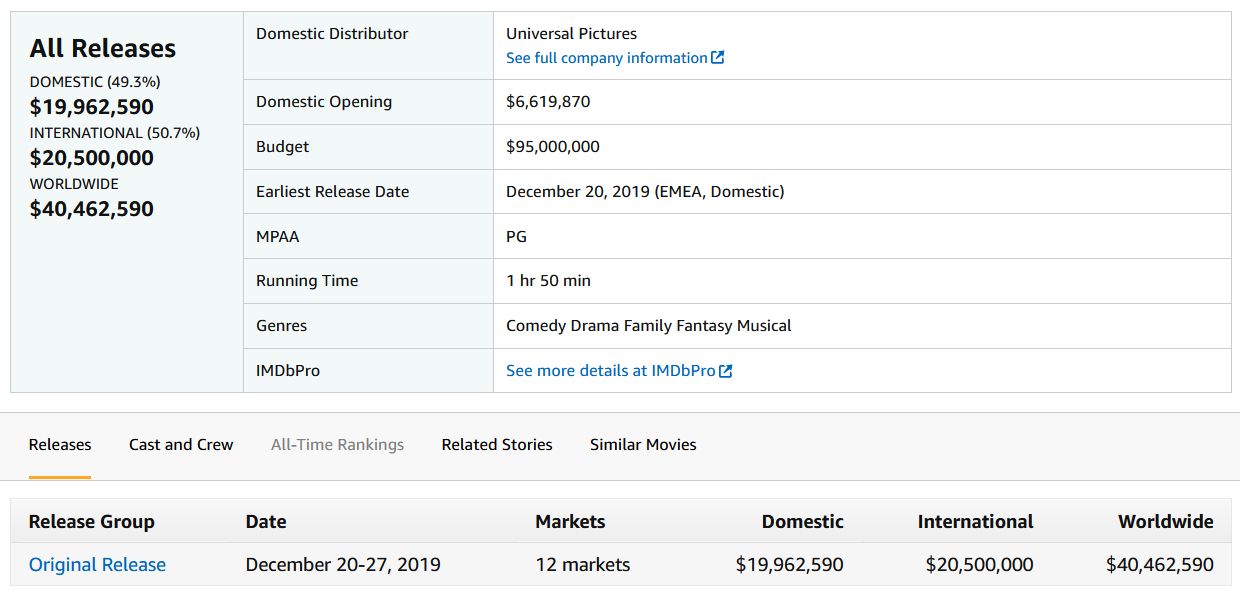Click the $6,619,870 domestic opening value
This screenshot has height=593, width=1240.
tap(548, 102)
